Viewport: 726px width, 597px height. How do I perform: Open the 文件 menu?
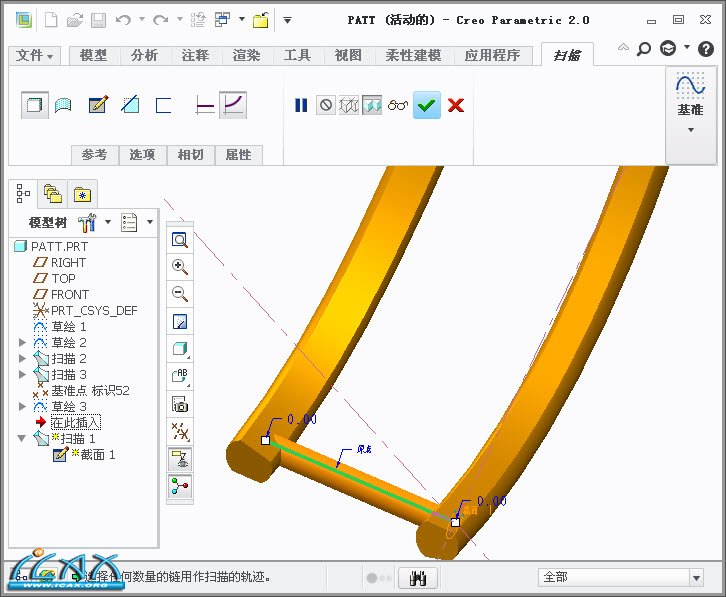pyautogui.click(x=34, y=56)
